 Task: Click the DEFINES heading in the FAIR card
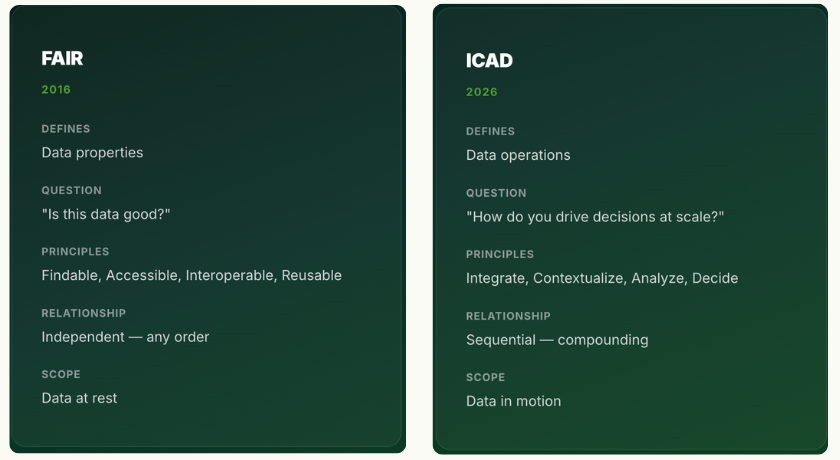click(66, 129)
